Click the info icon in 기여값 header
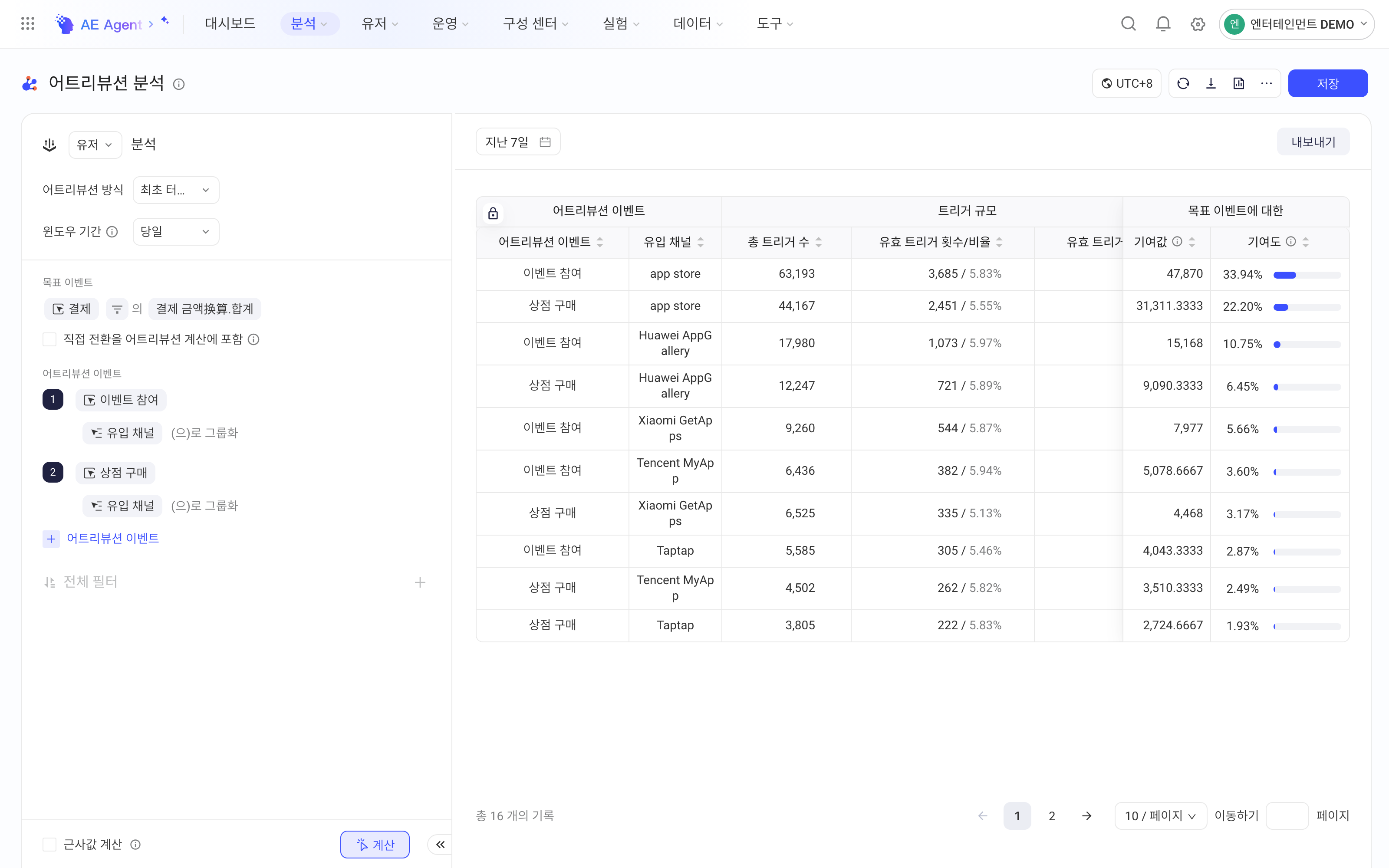1389x868 pixels. (1177, 241)
